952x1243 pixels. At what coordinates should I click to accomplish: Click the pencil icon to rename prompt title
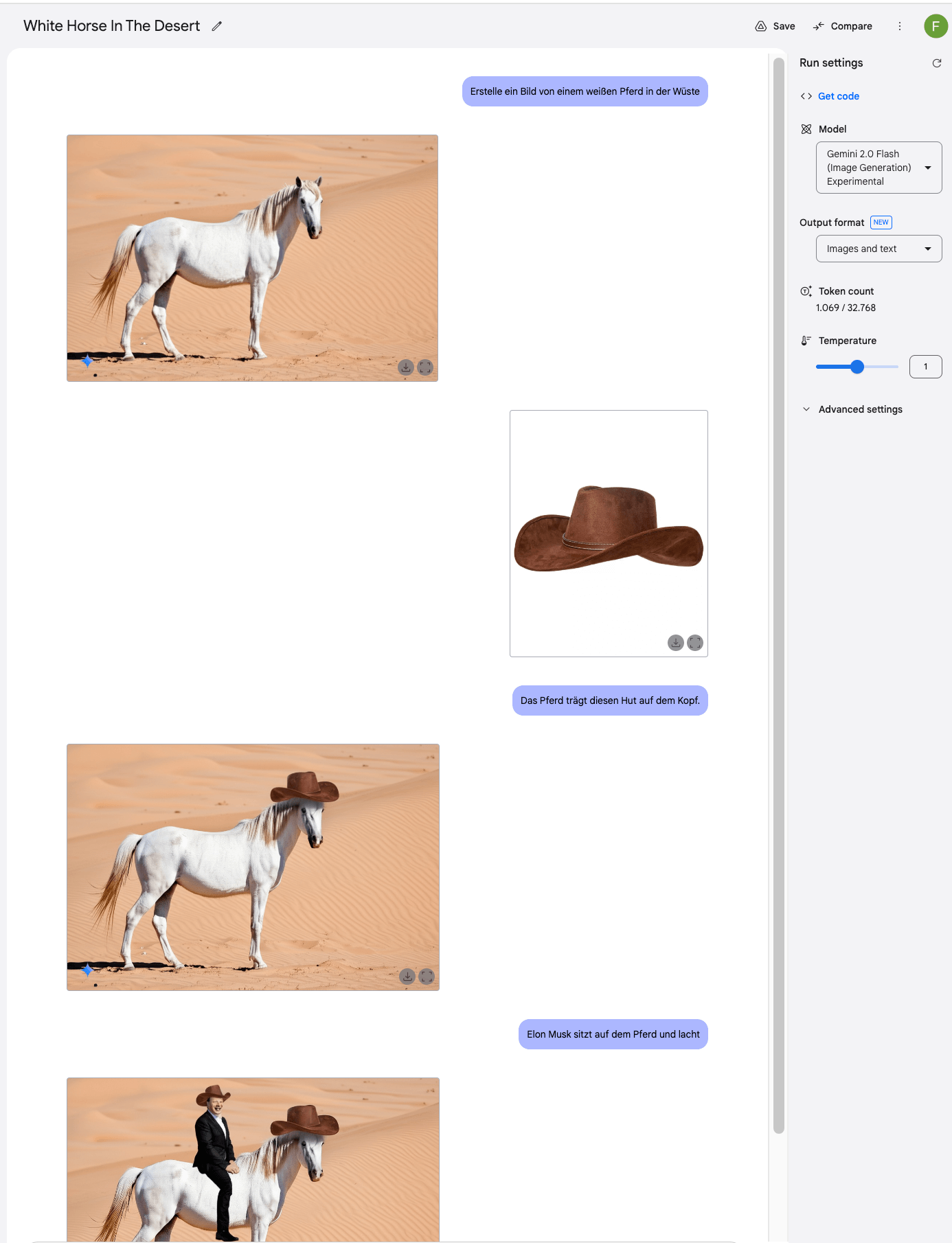[217, 26]
